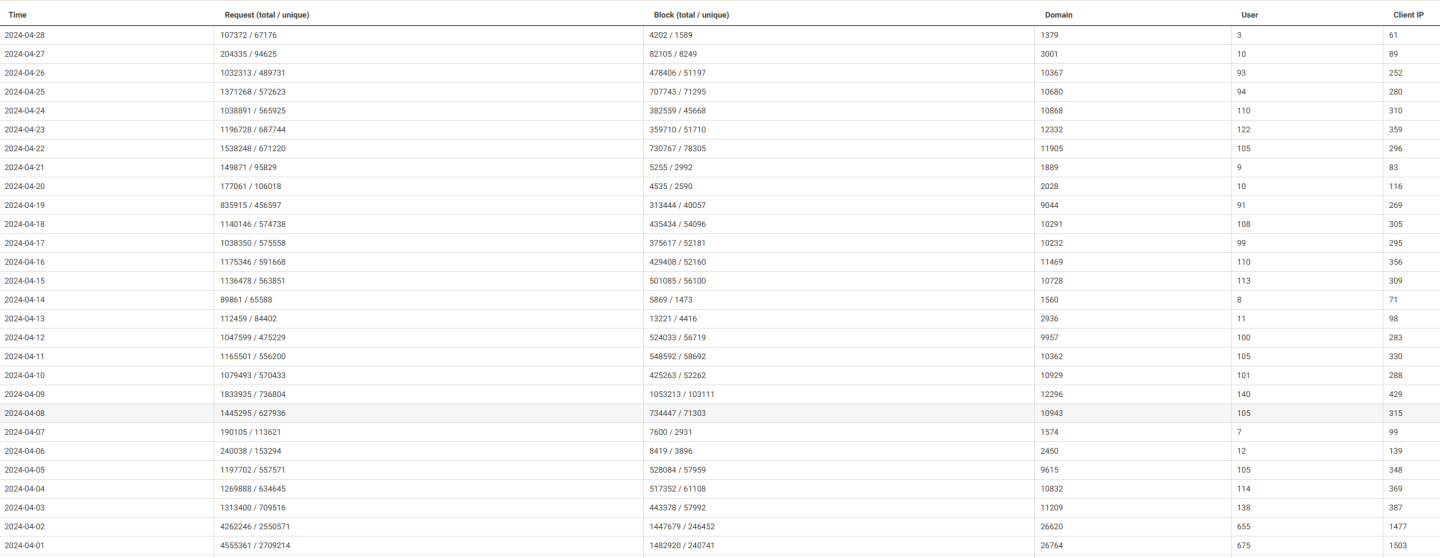Click request value 4555361 / 2709214
Viewport: 1440px width, 558px height.
tap(255, 545)
